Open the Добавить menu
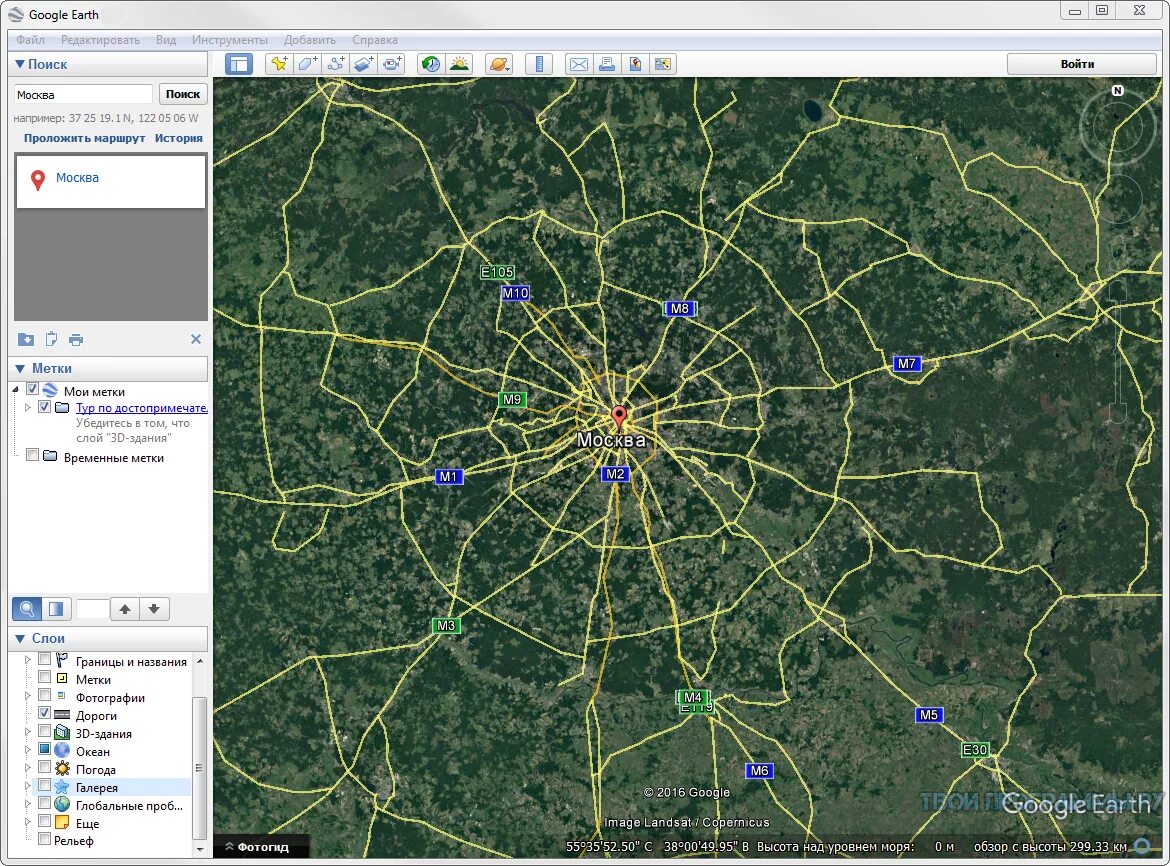Image resolution: width=1170 pixels, height=866 pixels. (x=309, y=40)
